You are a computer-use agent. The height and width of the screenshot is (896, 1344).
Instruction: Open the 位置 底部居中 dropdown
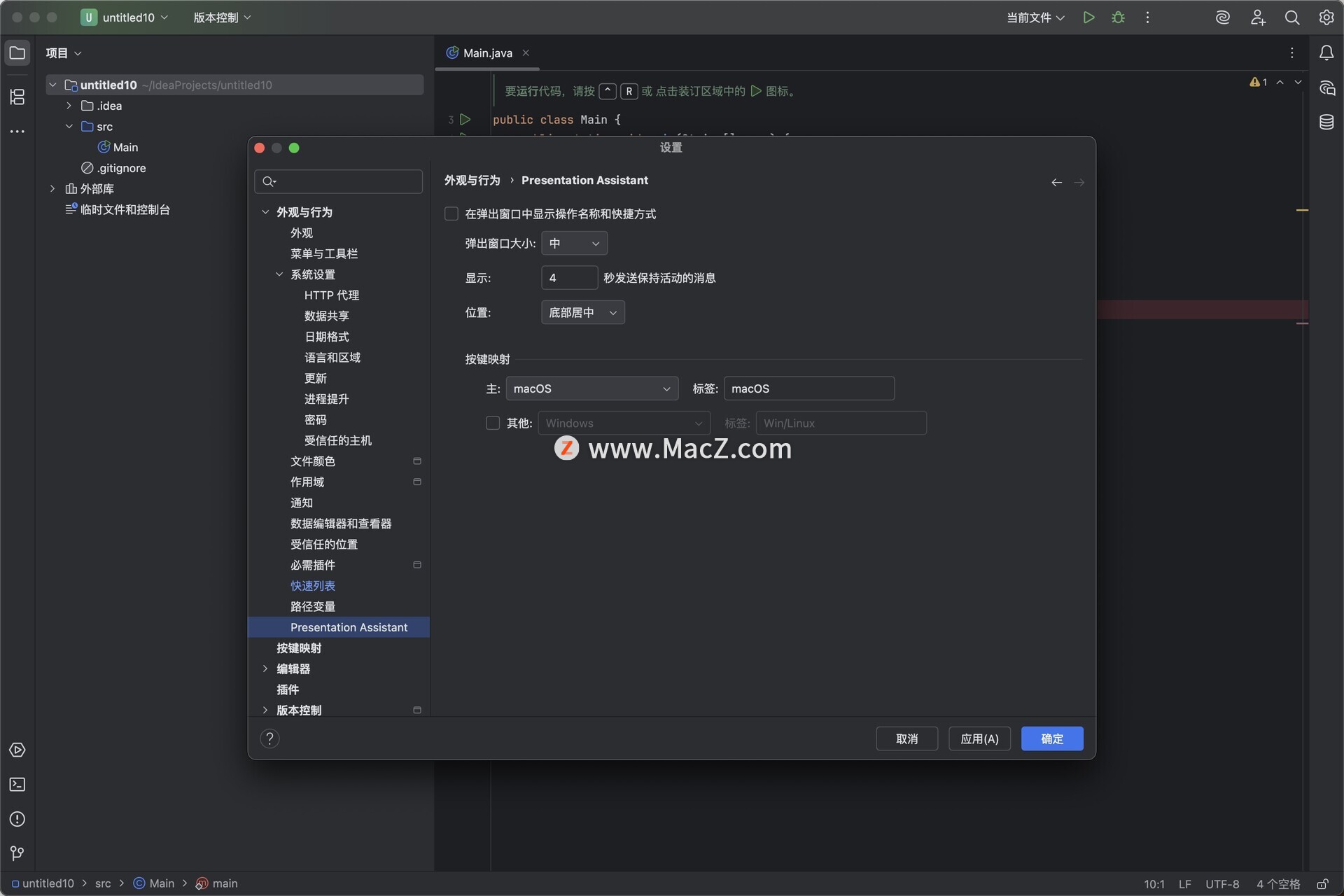click(x=582, y=312)
